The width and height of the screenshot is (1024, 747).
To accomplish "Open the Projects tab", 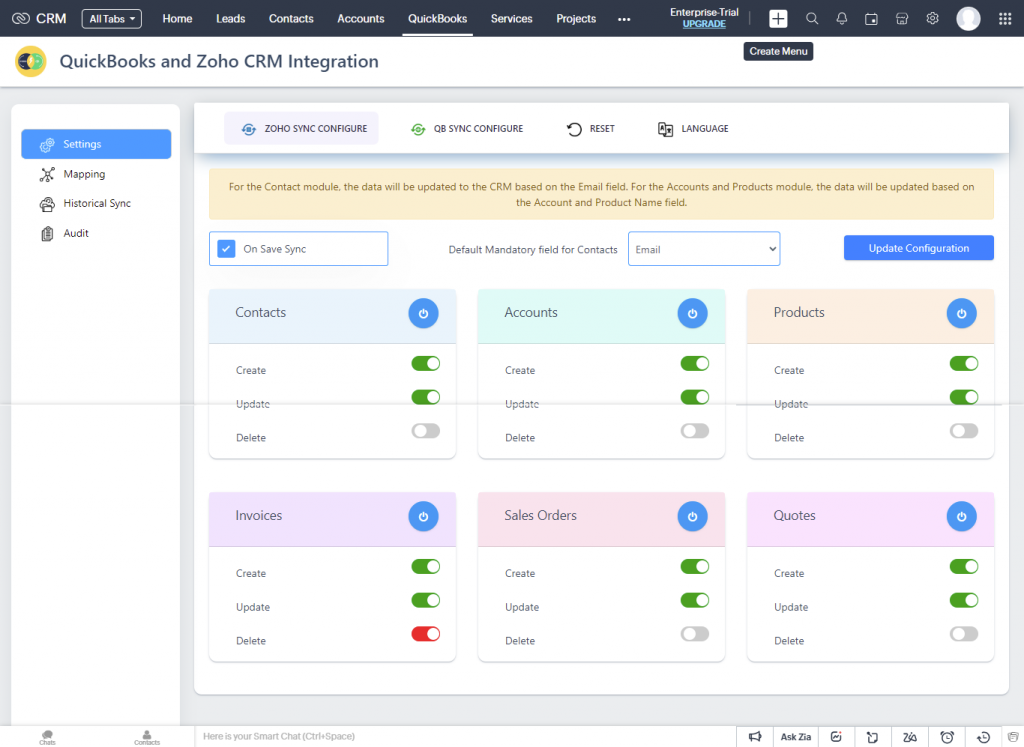I will coord(576,19).
